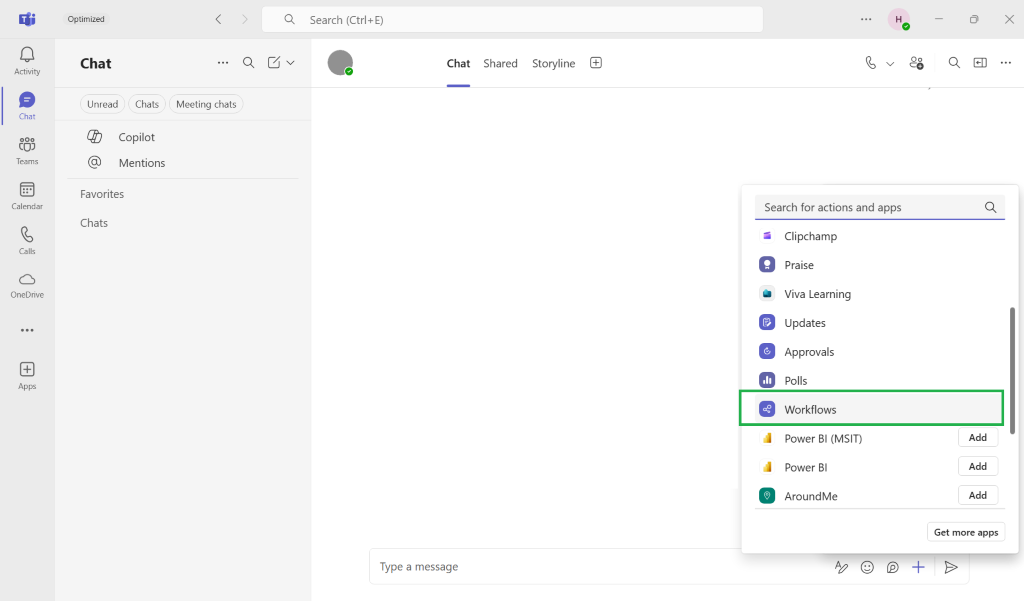
Task: Open Calls in sidebar
Action: [x=27, y=240]
